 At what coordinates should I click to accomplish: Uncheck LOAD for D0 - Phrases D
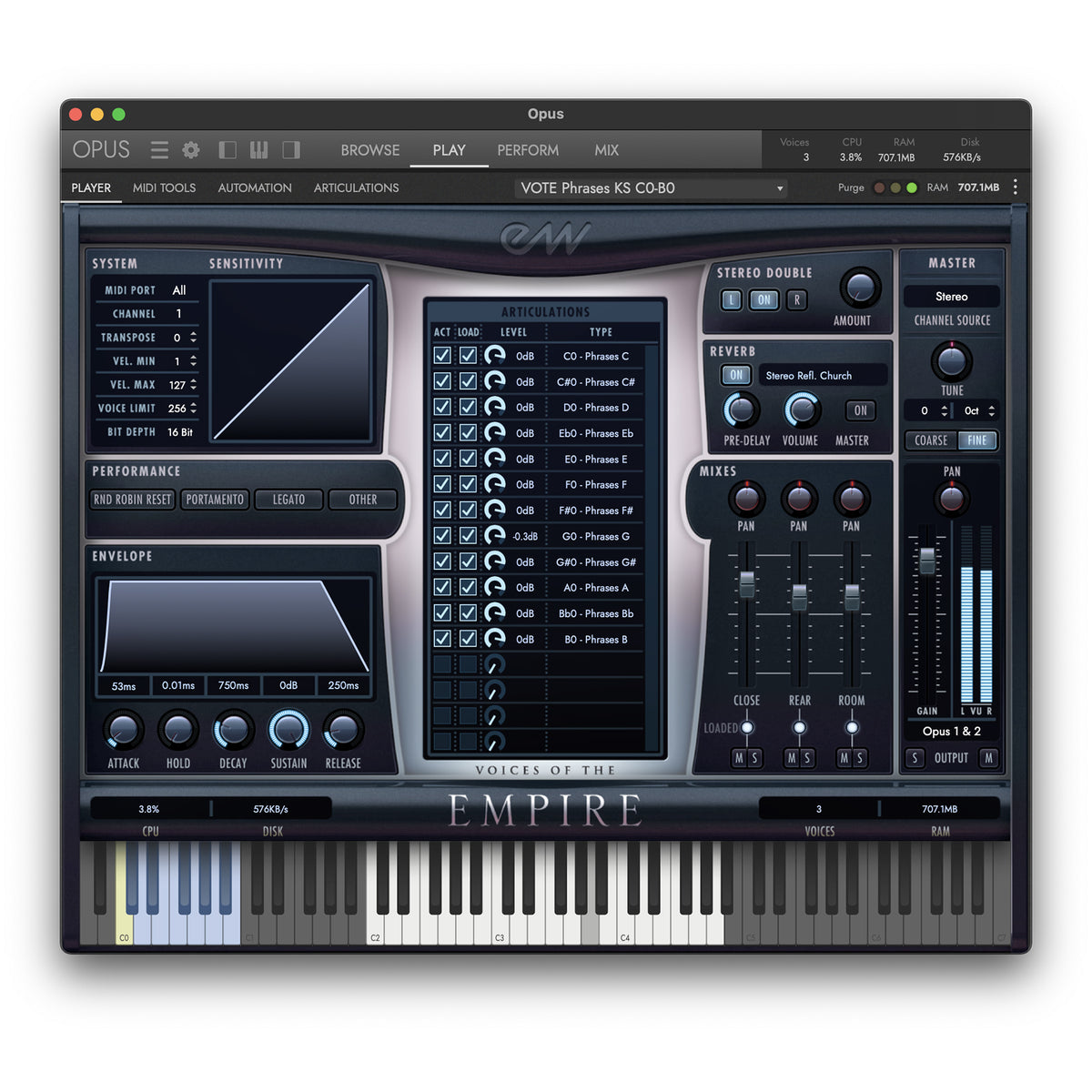pos(468,407)
